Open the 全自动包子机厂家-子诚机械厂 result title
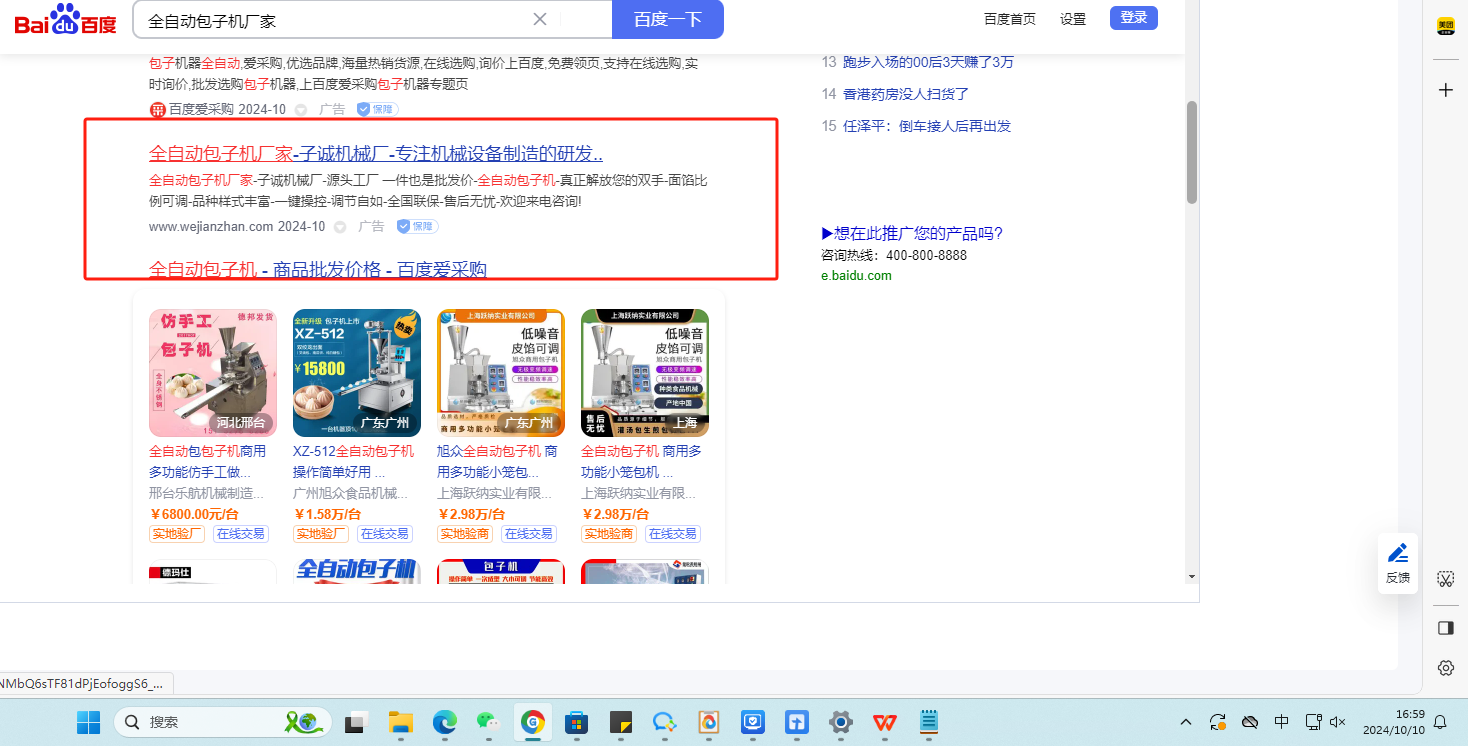 tap(376, 154)
